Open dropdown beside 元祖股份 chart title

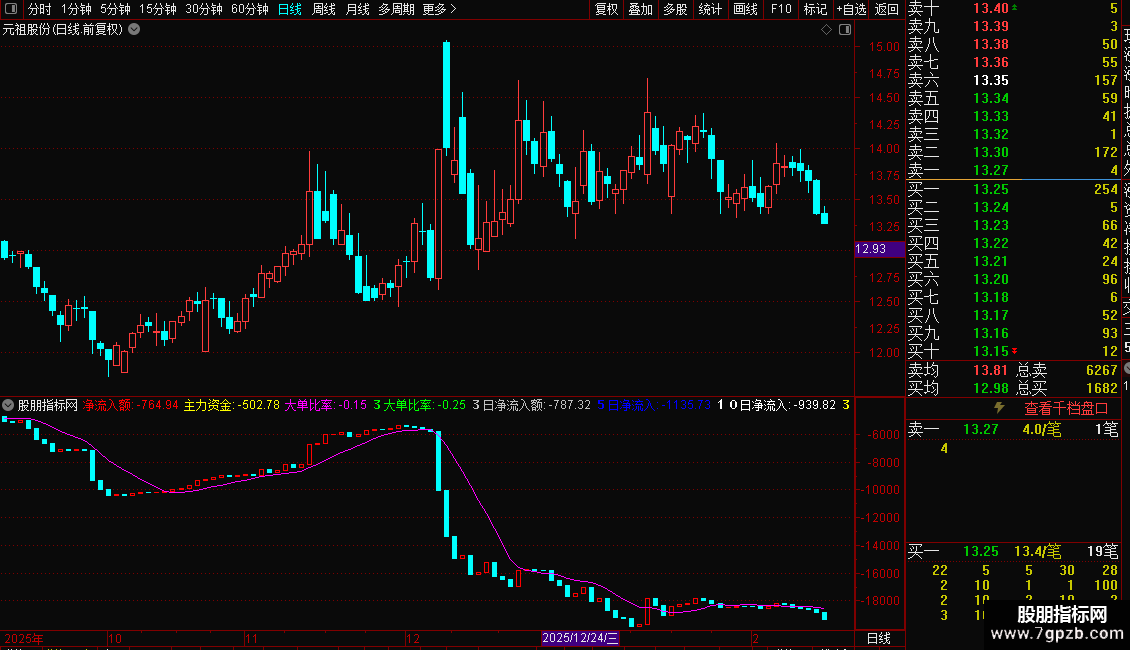coord(134,30)
